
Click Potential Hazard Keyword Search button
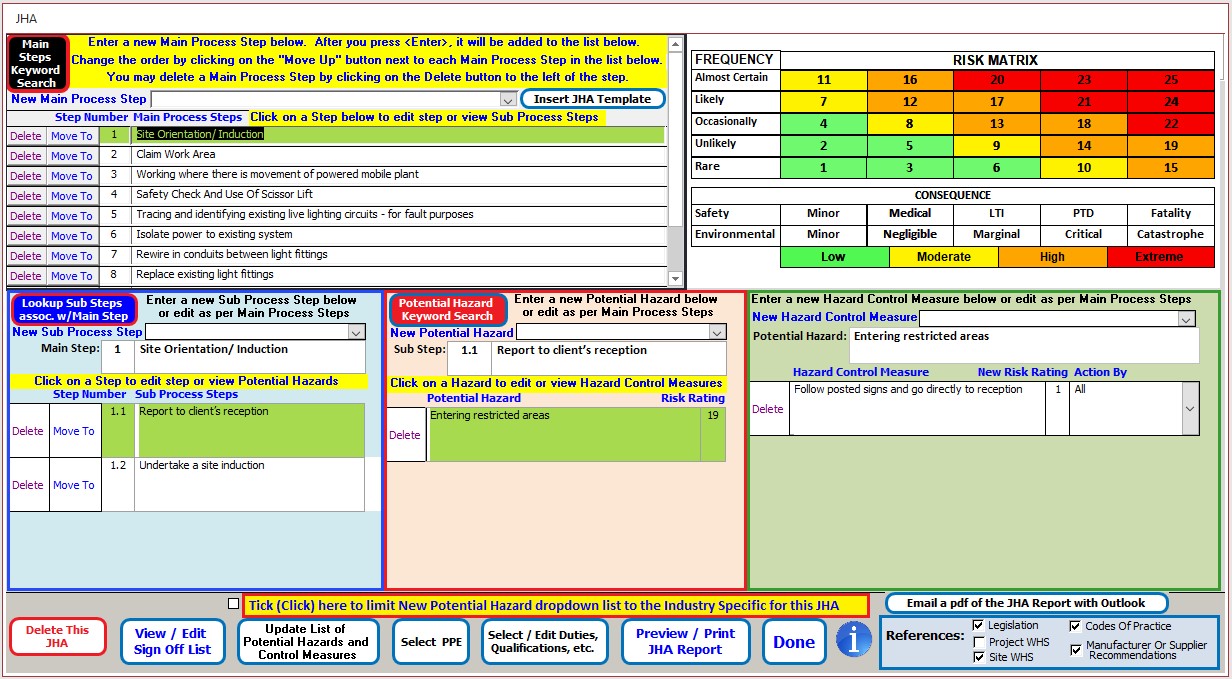point(447,309)
